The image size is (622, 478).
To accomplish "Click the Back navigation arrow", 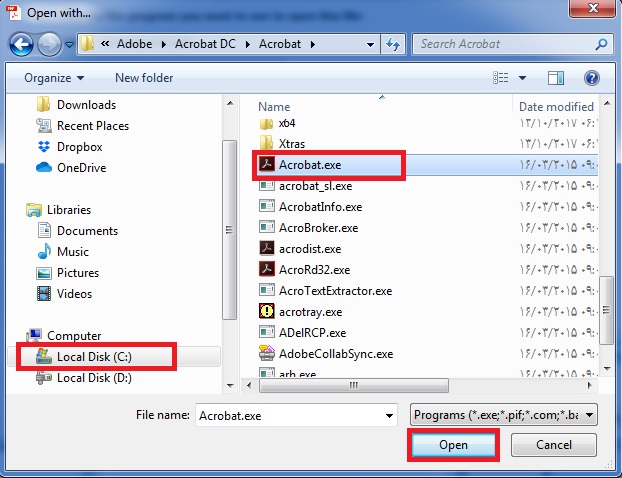I will (x=21, y=44).
